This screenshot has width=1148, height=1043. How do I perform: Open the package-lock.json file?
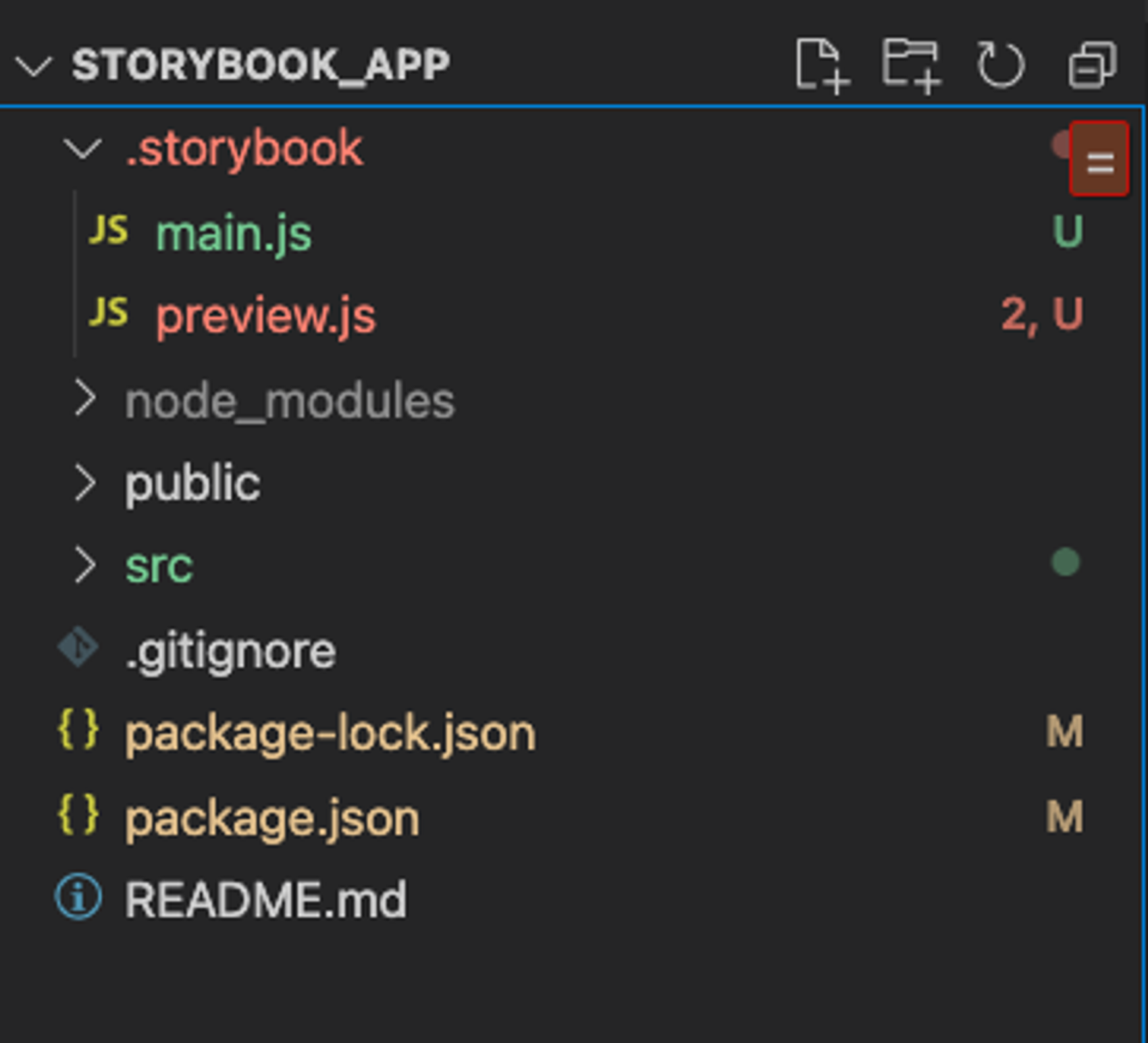[330, 733]
